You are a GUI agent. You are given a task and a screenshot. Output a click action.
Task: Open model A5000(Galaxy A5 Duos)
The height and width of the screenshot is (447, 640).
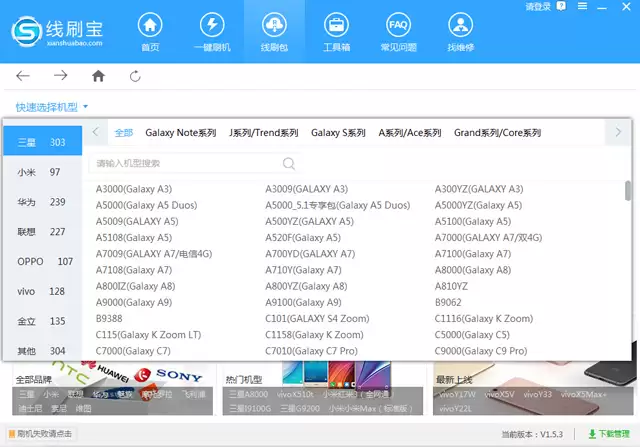point(146,205)
